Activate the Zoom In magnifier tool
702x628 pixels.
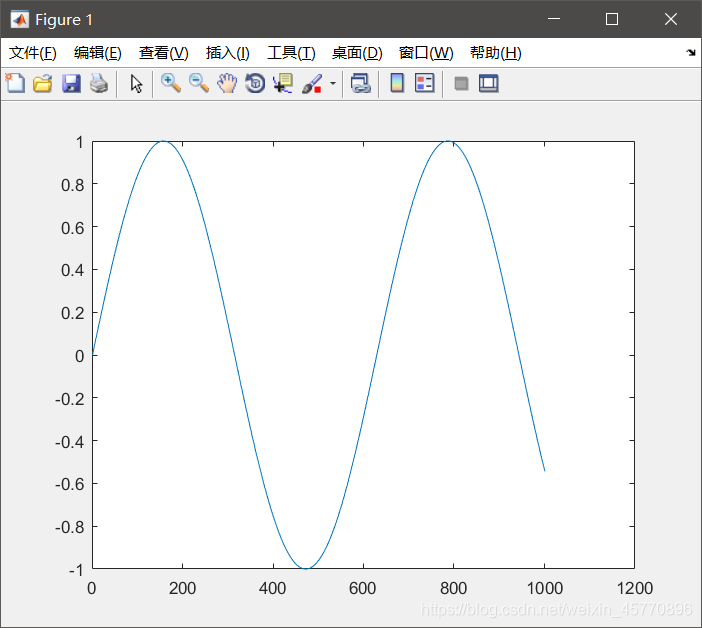click(x=171, y=84)
